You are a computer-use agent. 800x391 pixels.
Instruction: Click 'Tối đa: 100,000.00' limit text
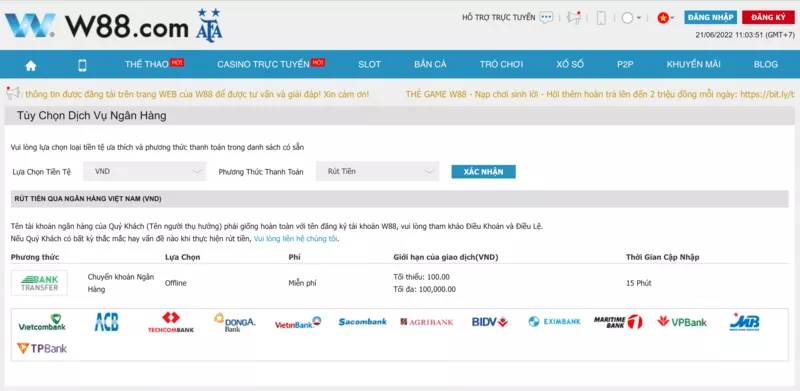424,289
